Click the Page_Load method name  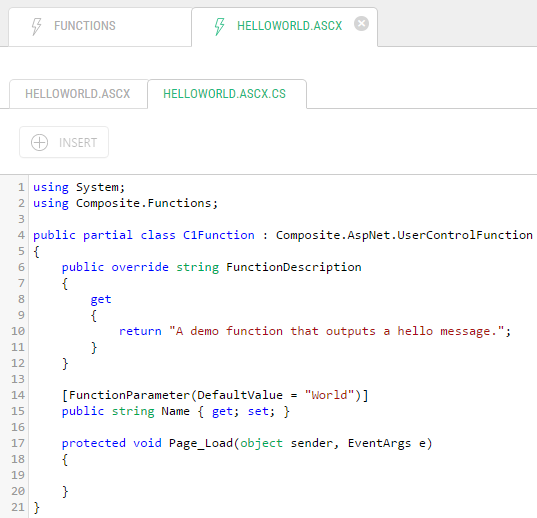pyautogui.click(x=201, y=443)
